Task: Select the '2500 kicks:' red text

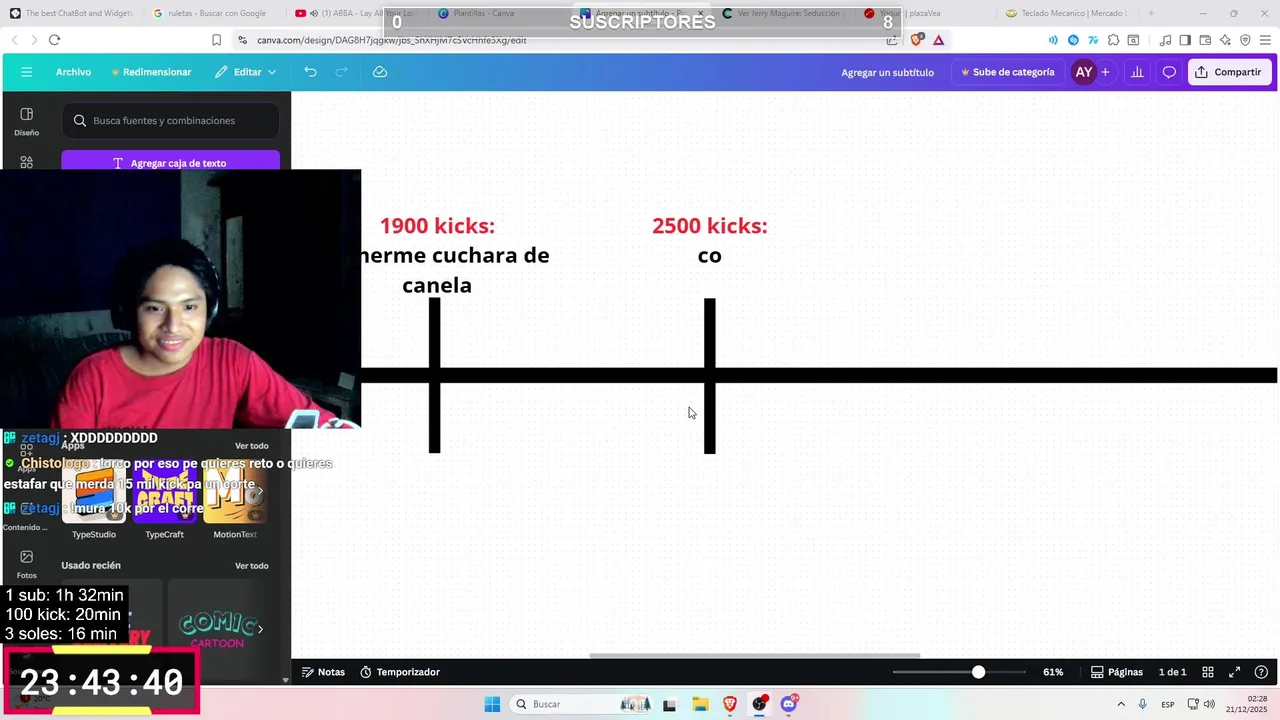Action: click(710, 226)
